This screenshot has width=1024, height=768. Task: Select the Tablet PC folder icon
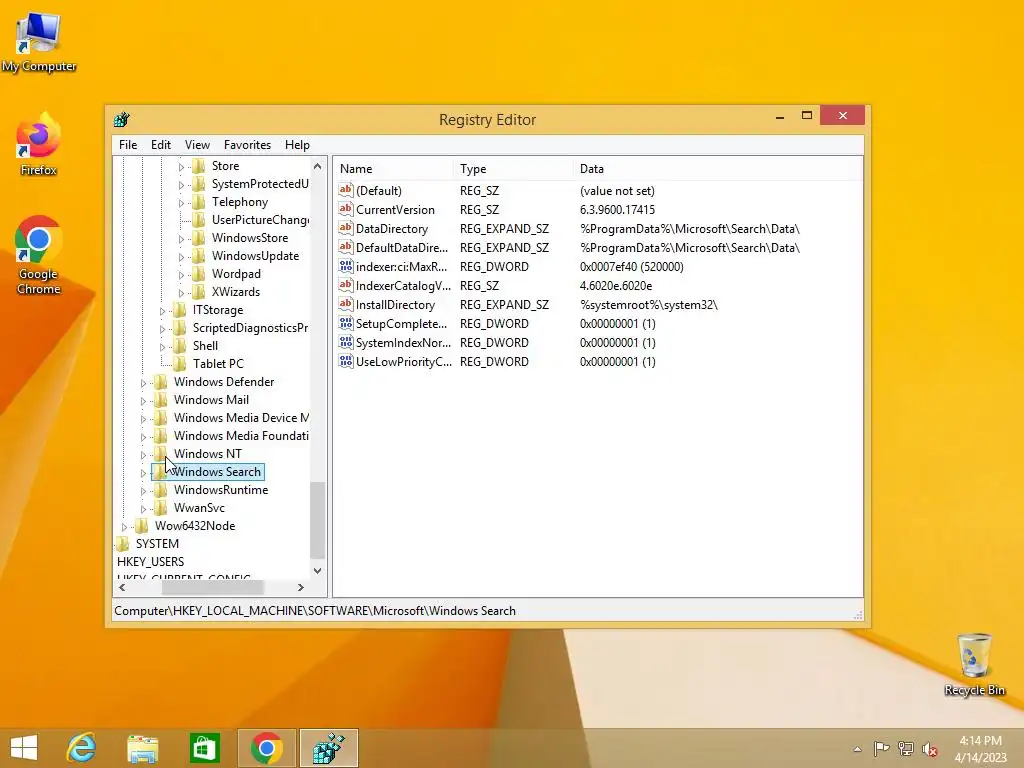tap(180, 364)
